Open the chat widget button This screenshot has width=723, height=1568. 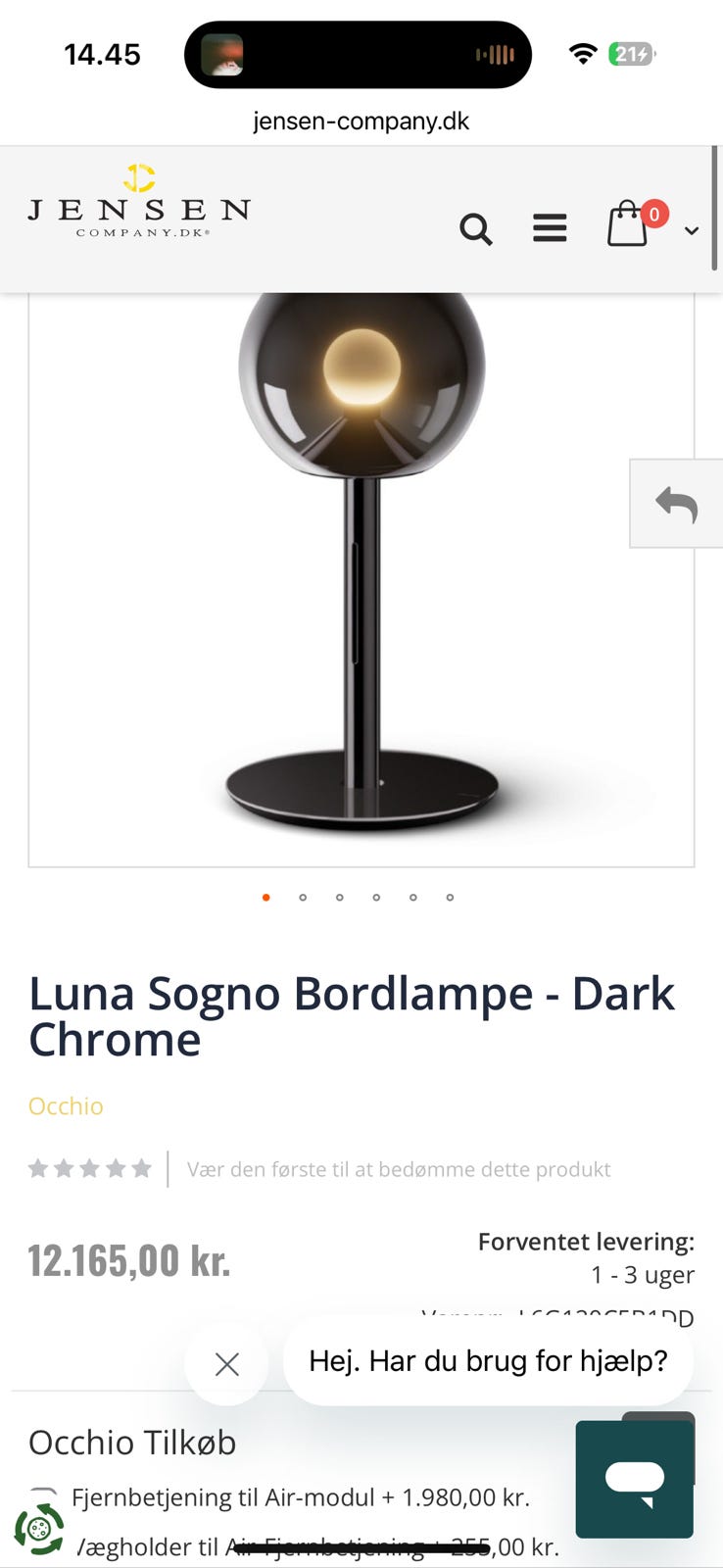click(635, 1479)
